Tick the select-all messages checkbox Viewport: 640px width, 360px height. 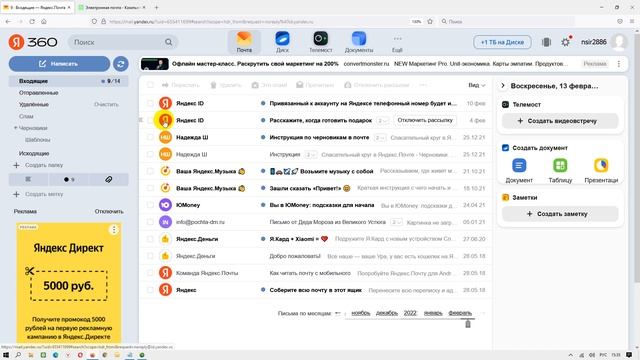point(150,85)
